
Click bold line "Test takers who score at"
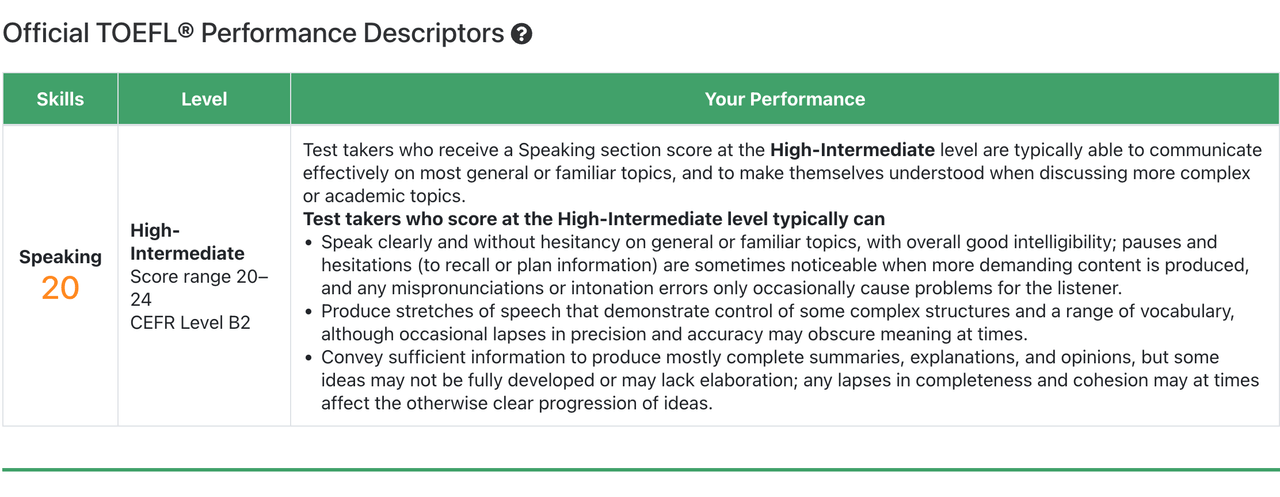(x=593, y=219)
